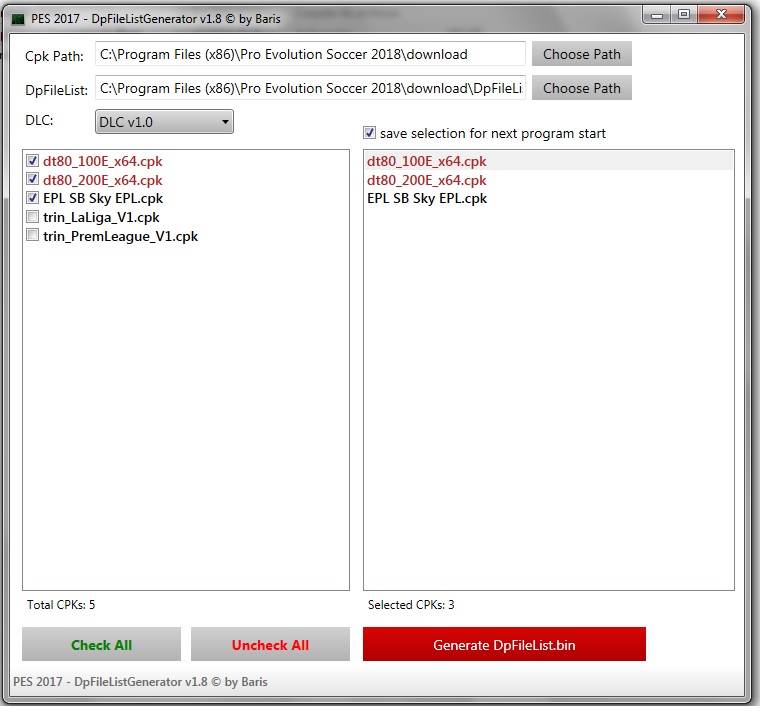Choose Path for DpFileList
The height and width of the screenshot is (716, 769).
click(582, 88)
